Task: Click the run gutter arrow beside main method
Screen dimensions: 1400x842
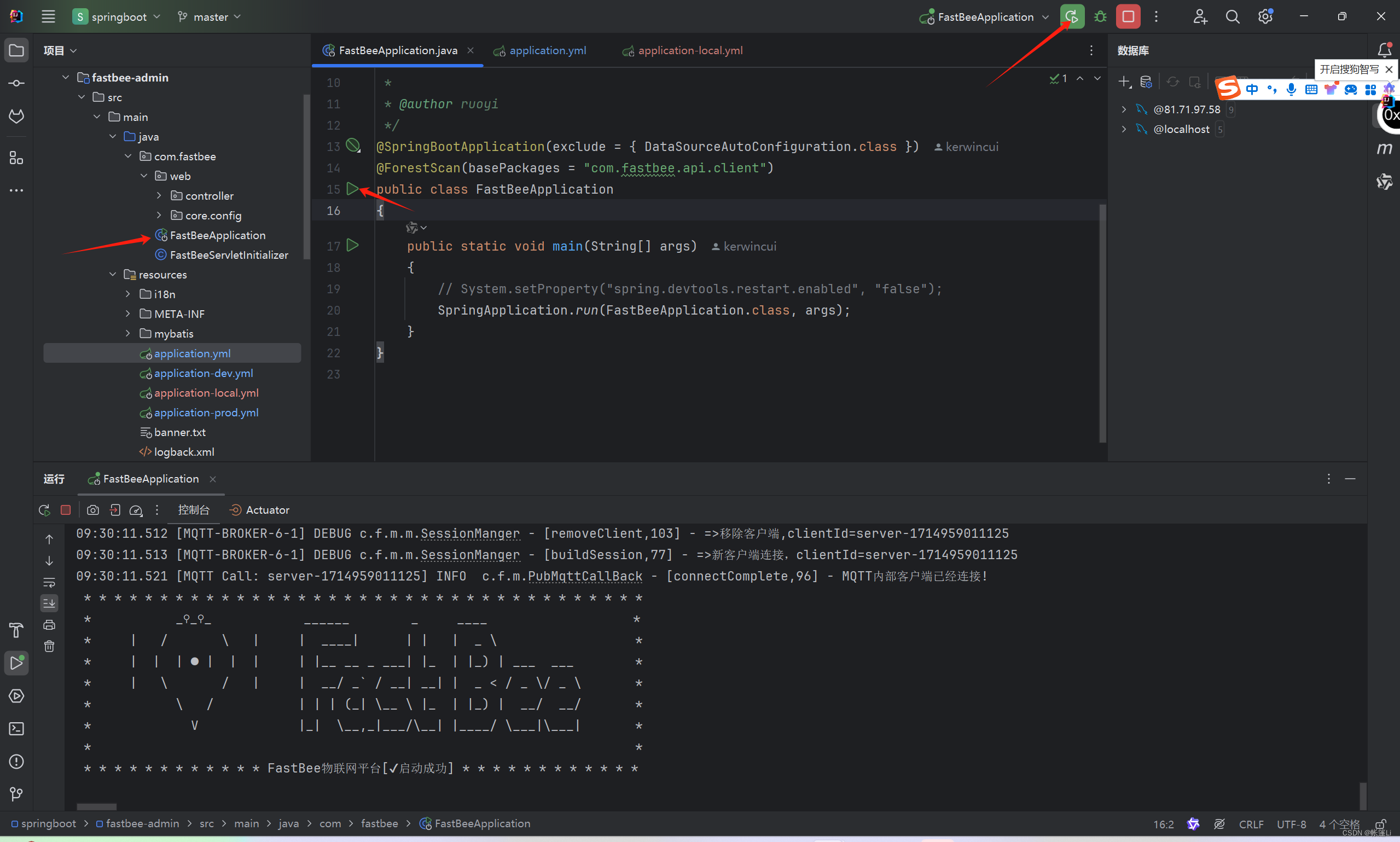Action: pos(352,245)
